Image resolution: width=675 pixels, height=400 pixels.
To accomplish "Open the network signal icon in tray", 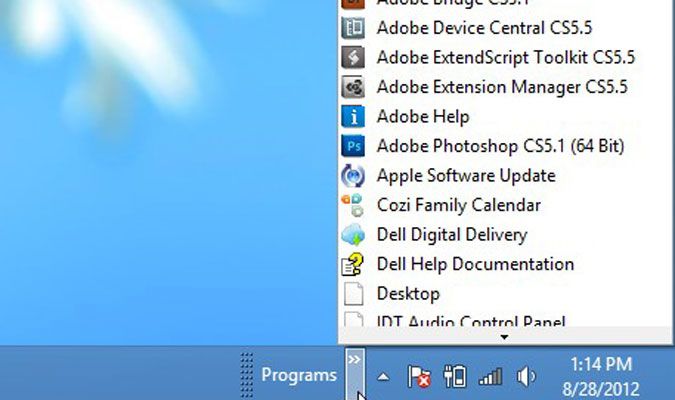I will [x=490, y=377].
